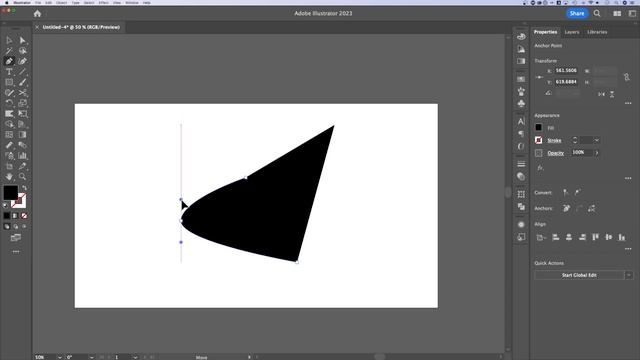The width and height of the screenshot is (640, 360).
Task: Open the Edit Toolbar ellipsis
Action: tap(16, 252)
